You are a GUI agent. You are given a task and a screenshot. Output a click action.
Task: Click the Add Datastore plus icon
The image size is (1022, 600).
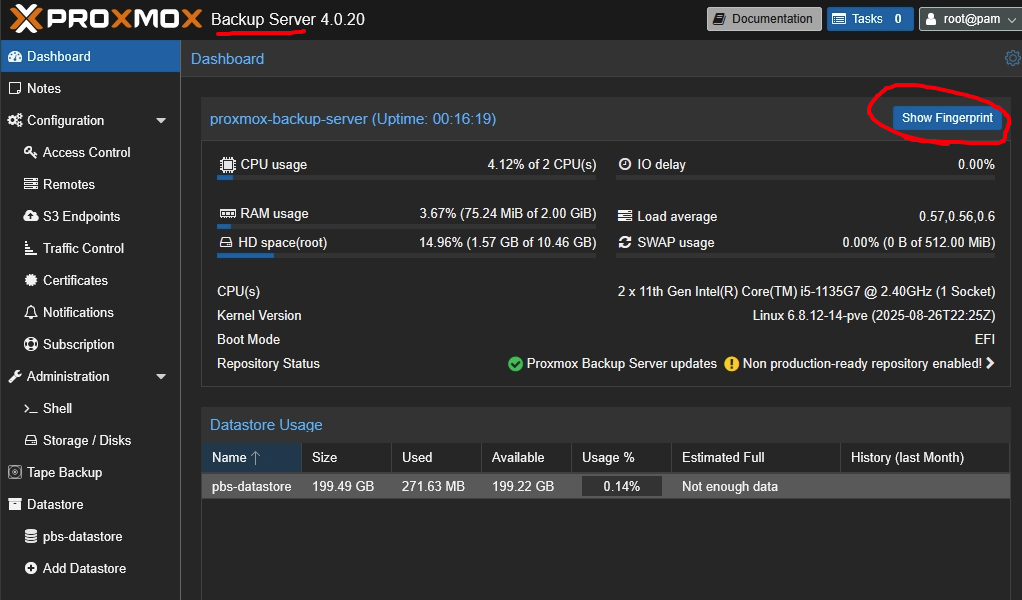coord(31,569)
